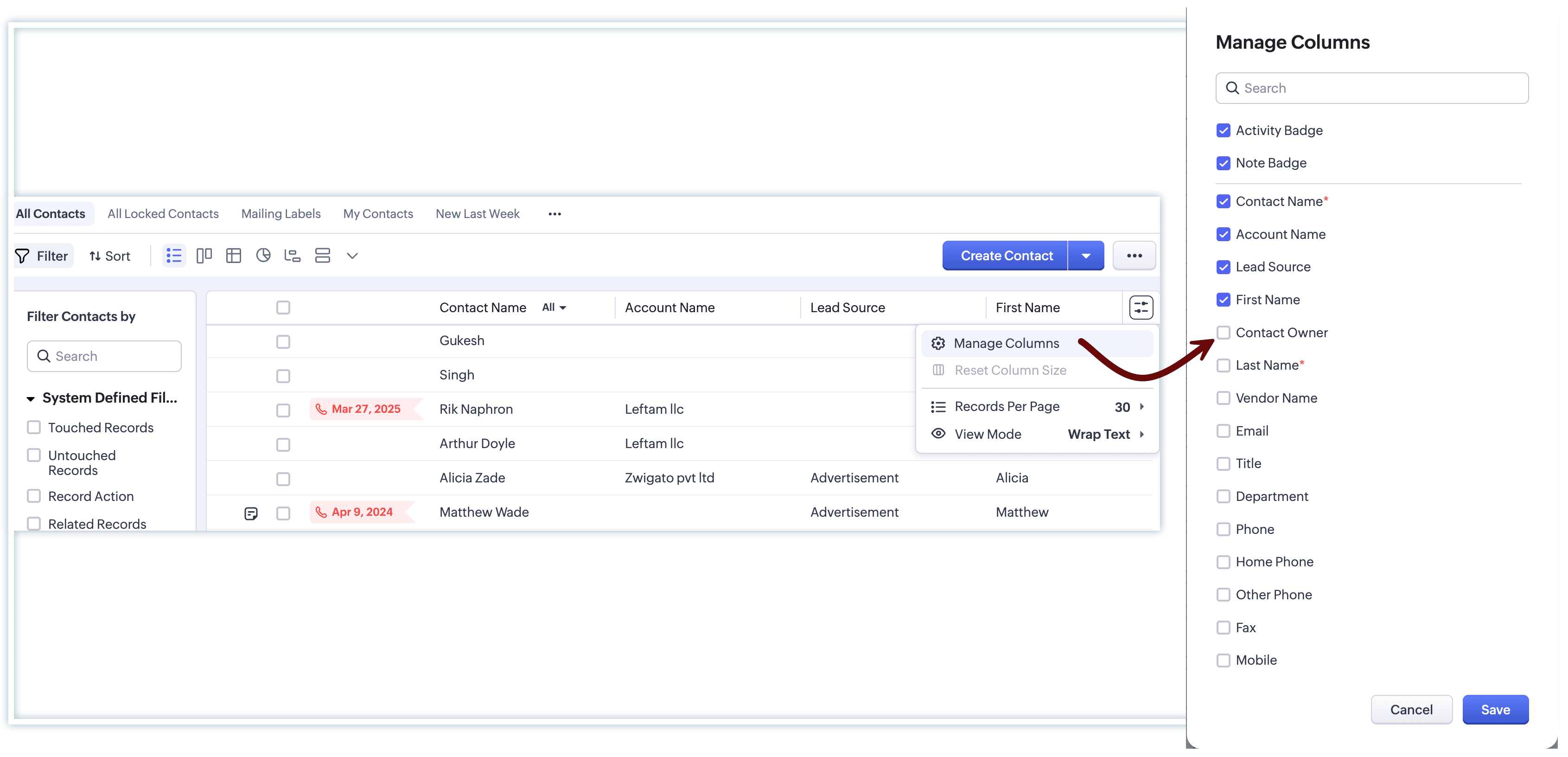Open the note badge on Matthew Wade row
The width and height of the screenshot is (1568, 757).
[x=251, y=513]
